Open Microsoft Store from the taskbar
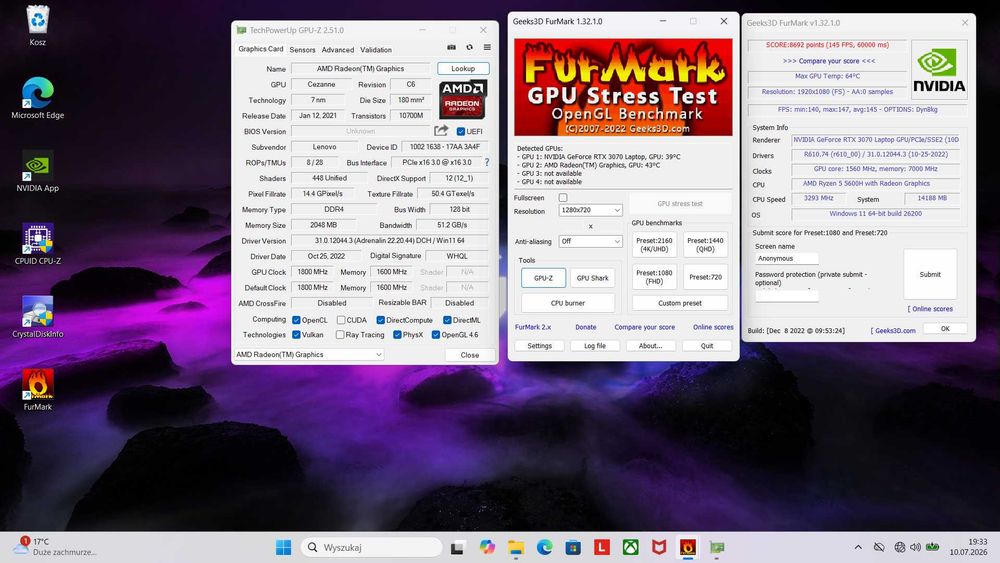The width and height of the screenshot is (1000, 563). pos(573,547)
